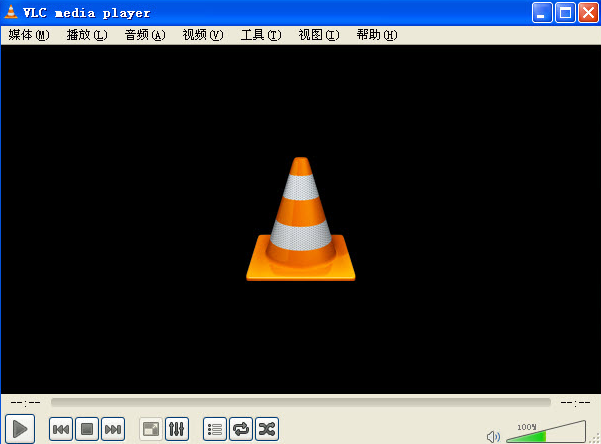Click remaining time label right of seek bar
This screenshot has height=444, width=601.
tap(575, 402)
